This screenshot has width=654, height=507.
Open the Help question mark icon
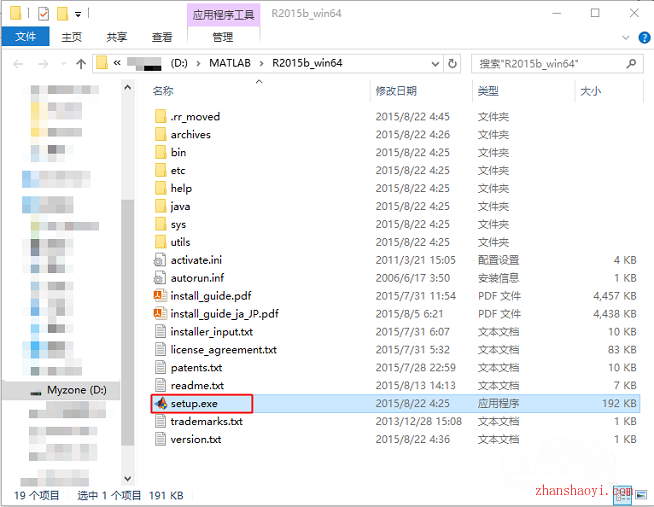coord(644,38)
